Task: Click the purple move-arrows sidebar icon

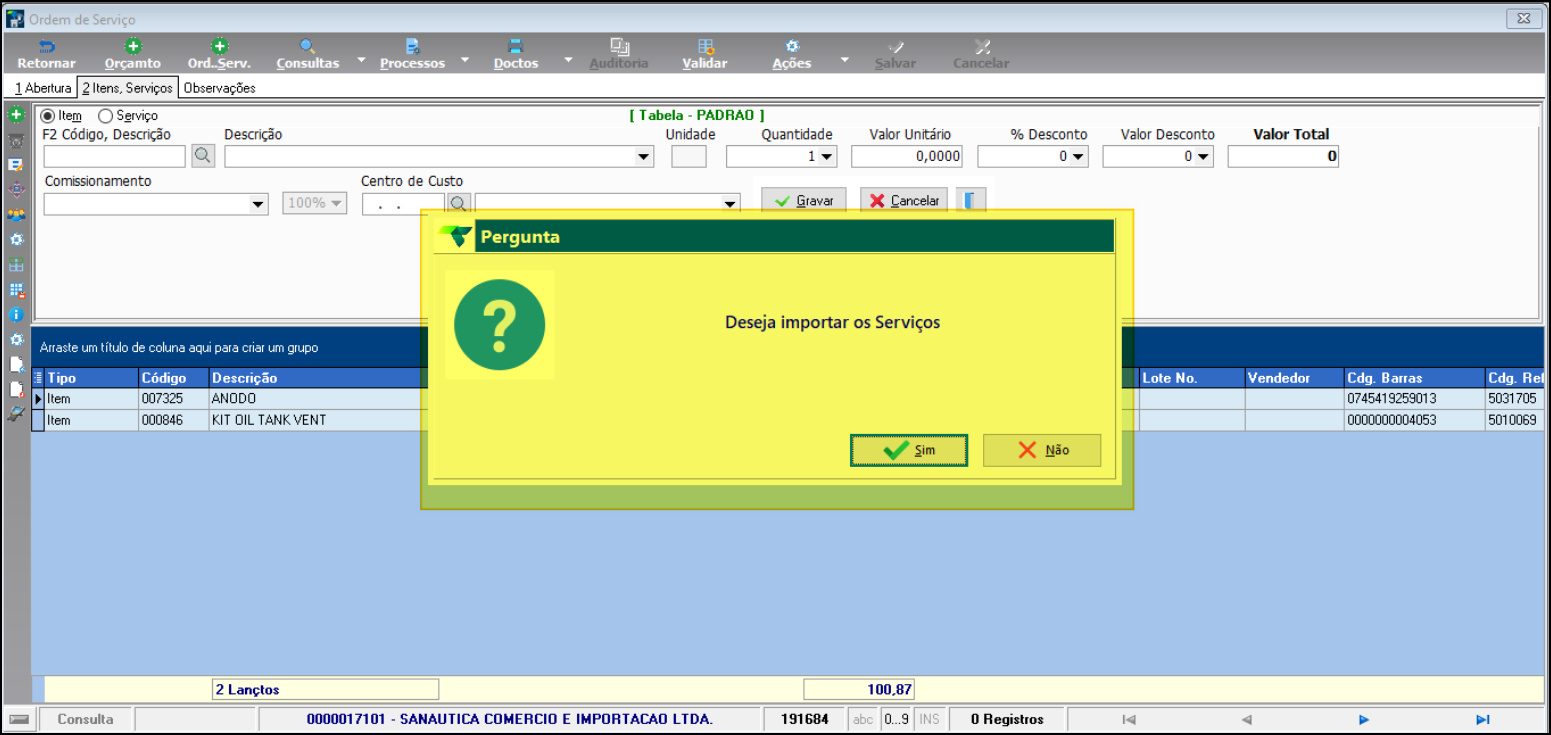Action: [x=16, y=190]
